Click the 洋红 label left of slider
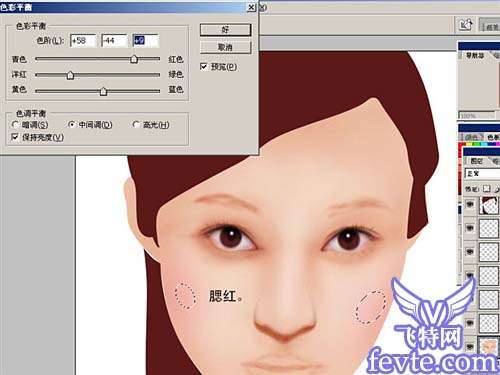 (x=19, y=74)
